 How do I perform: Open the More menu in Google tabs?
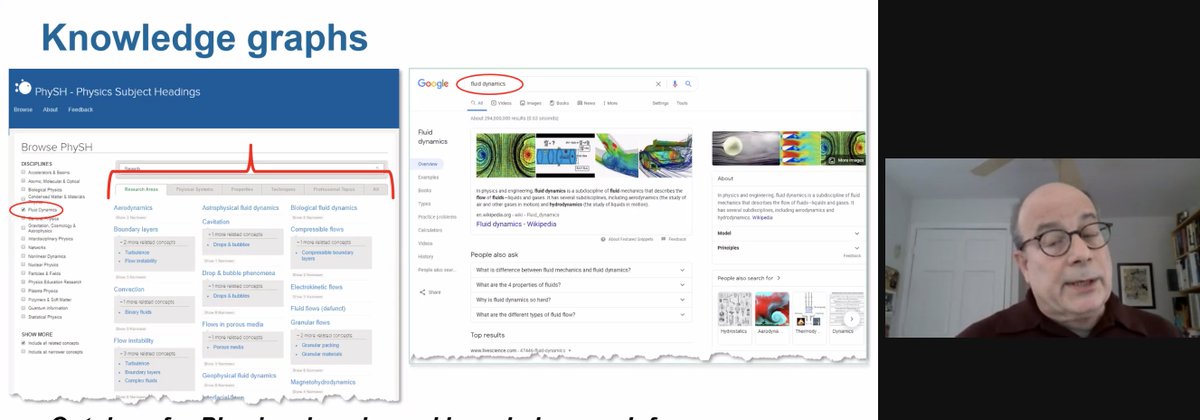(x=610, y=103)
